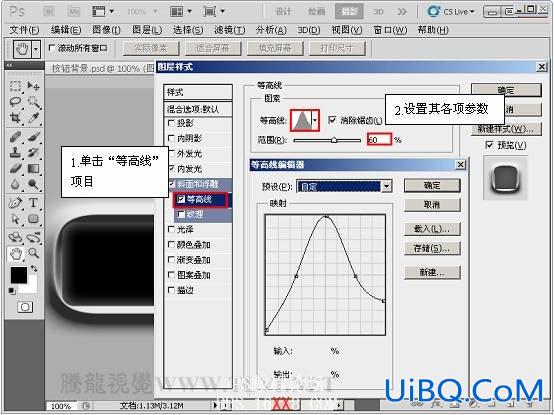Swap foreground and background colors
This screenshot has width=554, height=415.
(x=34, y=269)
